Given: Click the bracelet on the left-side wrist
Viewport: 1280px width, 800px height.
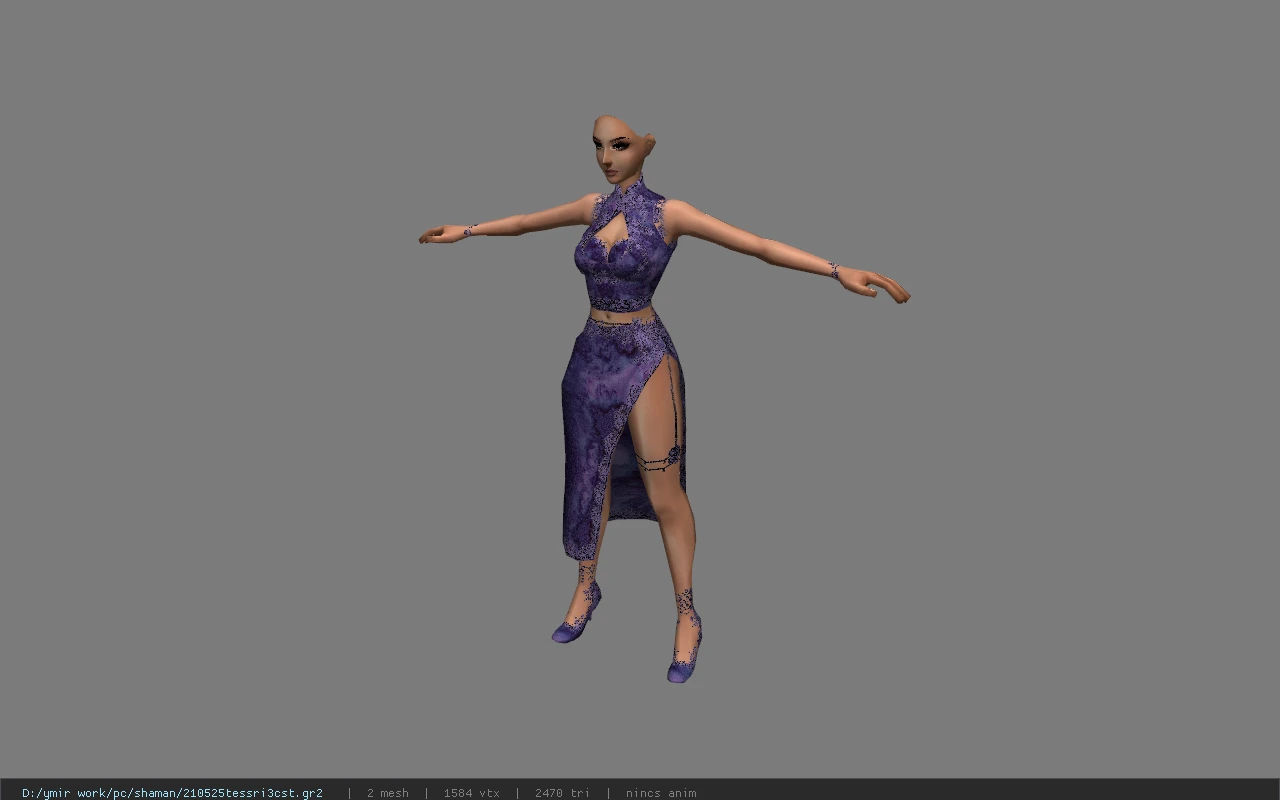Looking at the screenshot, I should pyautogui.click(x=468, y=231).
